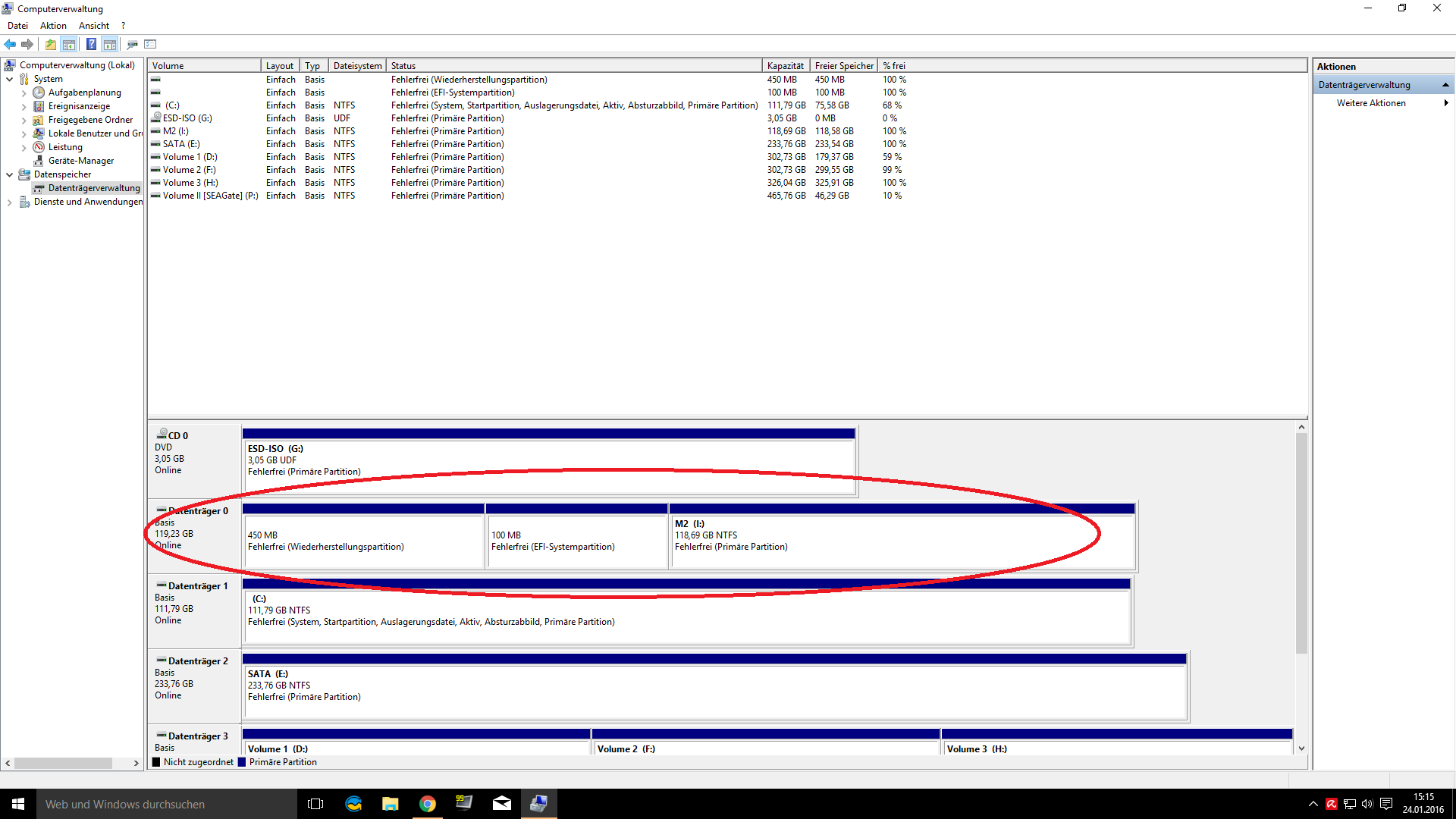Click the folder Up-one-level toolbar icon
This screenshot has height=819, width=1456.
[x=50, y=44]
